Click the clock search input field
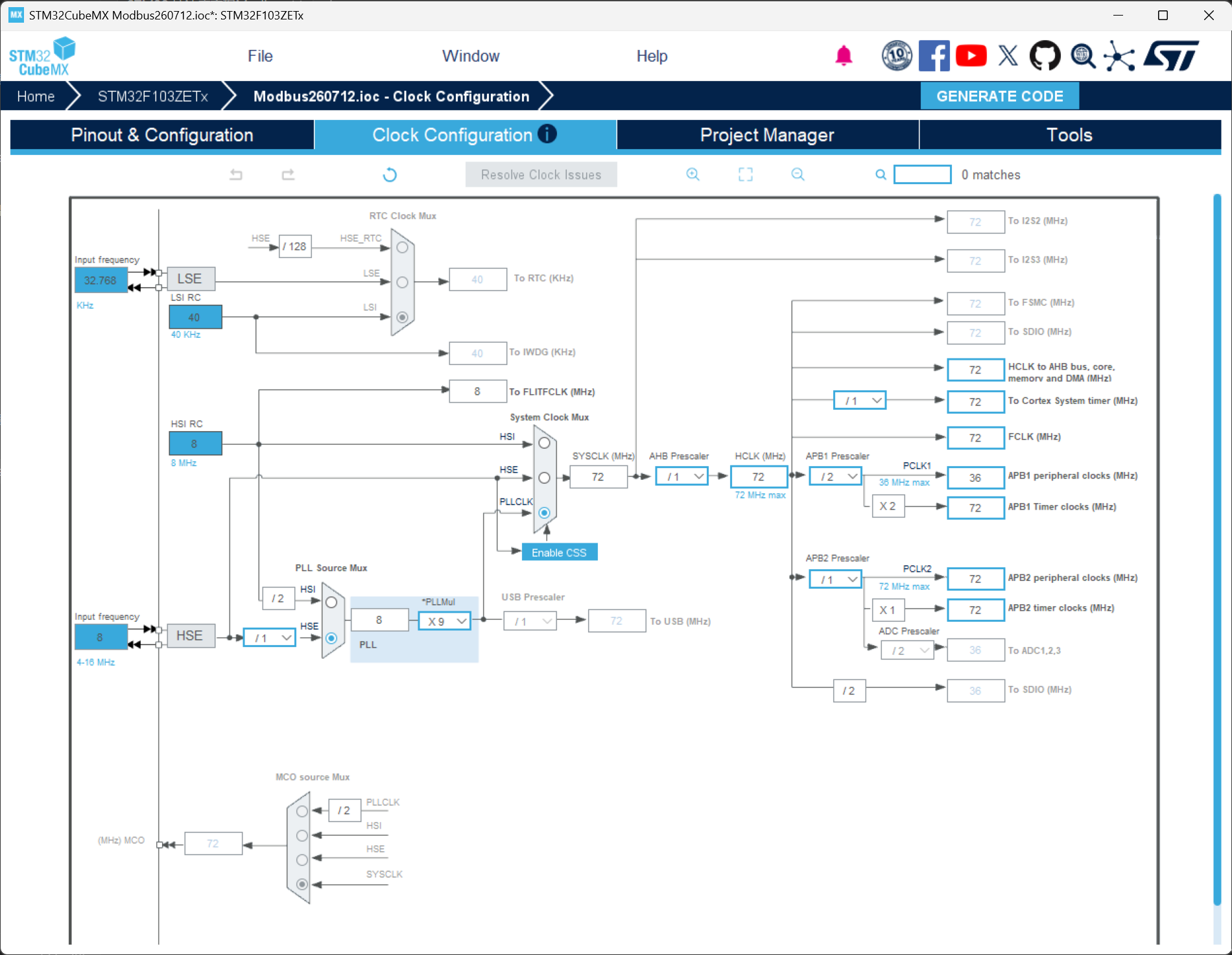The image size is (1232, 955). coord(922,174)
